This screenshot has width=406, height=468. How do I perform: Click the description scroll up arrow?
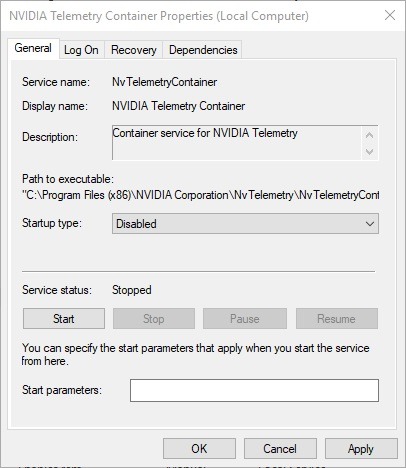coord(369,135)
